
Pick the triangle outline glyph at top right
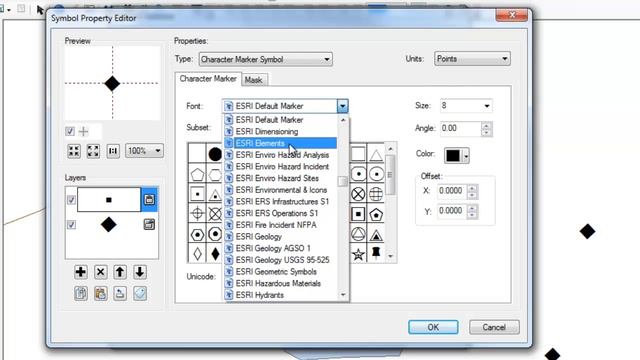coord(376,155)
